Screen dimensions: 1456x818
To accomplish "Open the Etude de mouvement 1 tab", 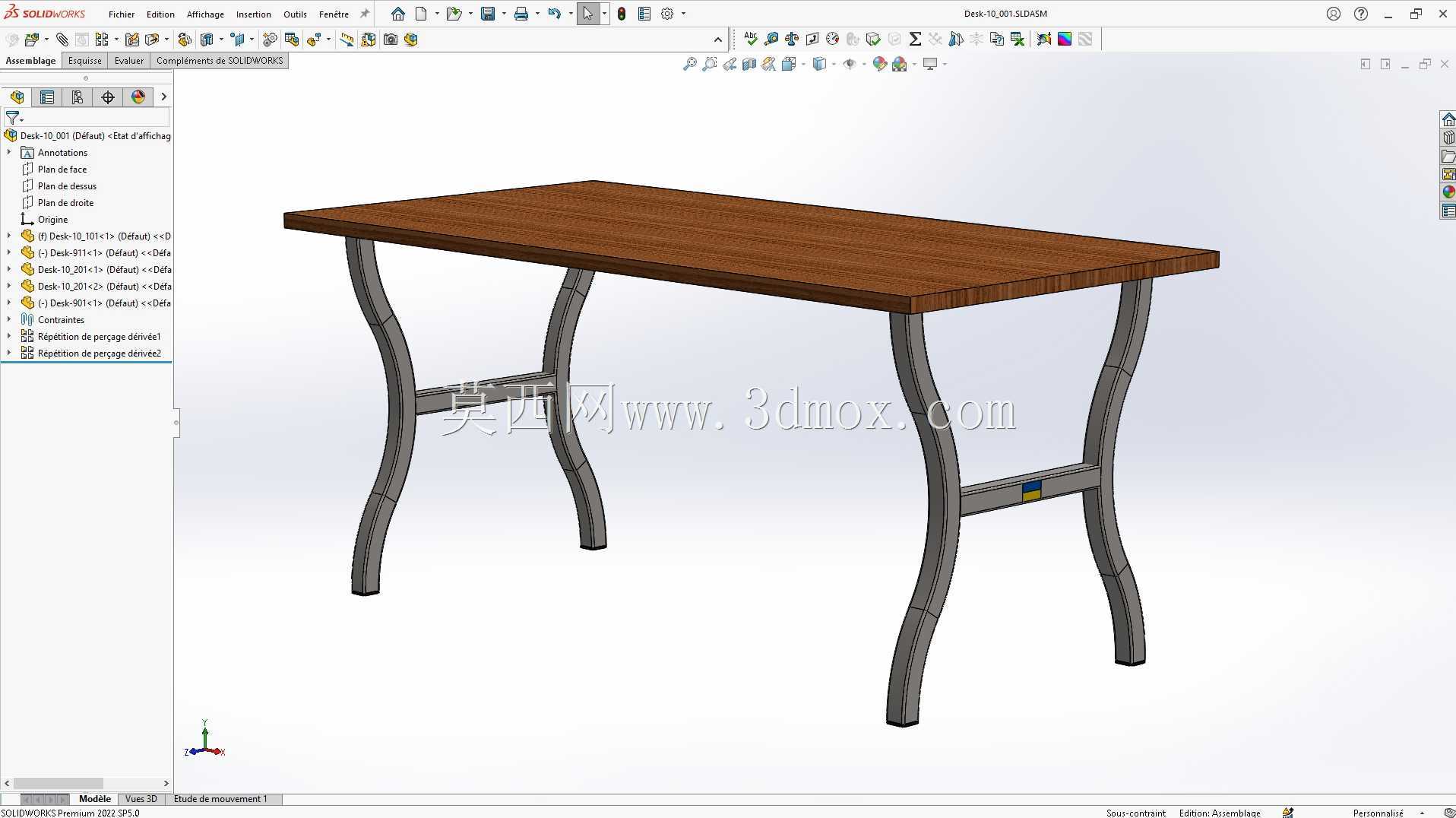I will point(220,799).
